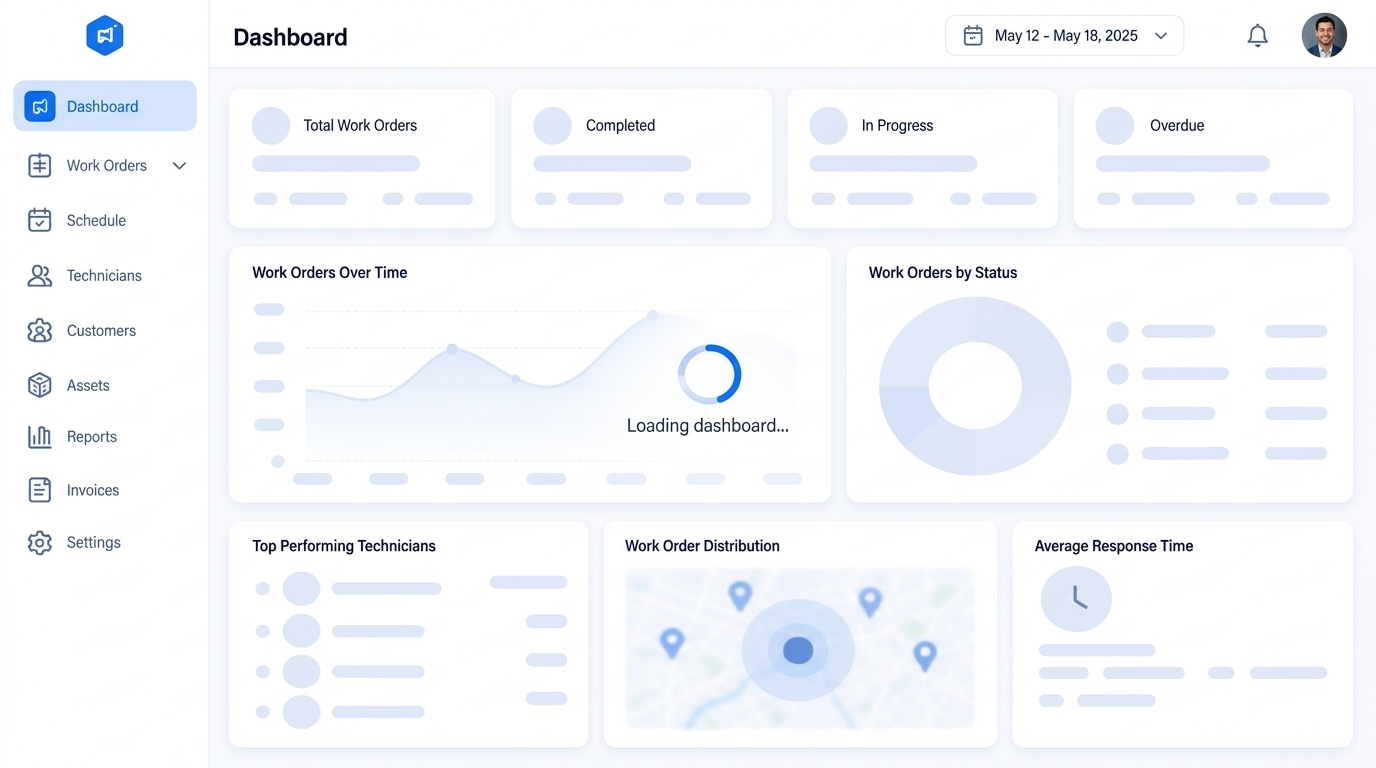Select the Assets label in sidebar
This screenshot has width=1376, height=768.
point(88,385)
